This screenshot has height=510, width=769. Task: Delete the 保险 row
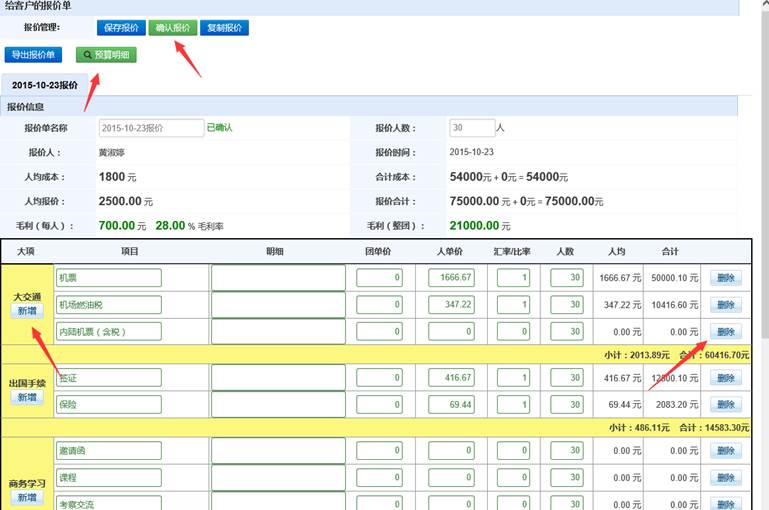(726, 404)
